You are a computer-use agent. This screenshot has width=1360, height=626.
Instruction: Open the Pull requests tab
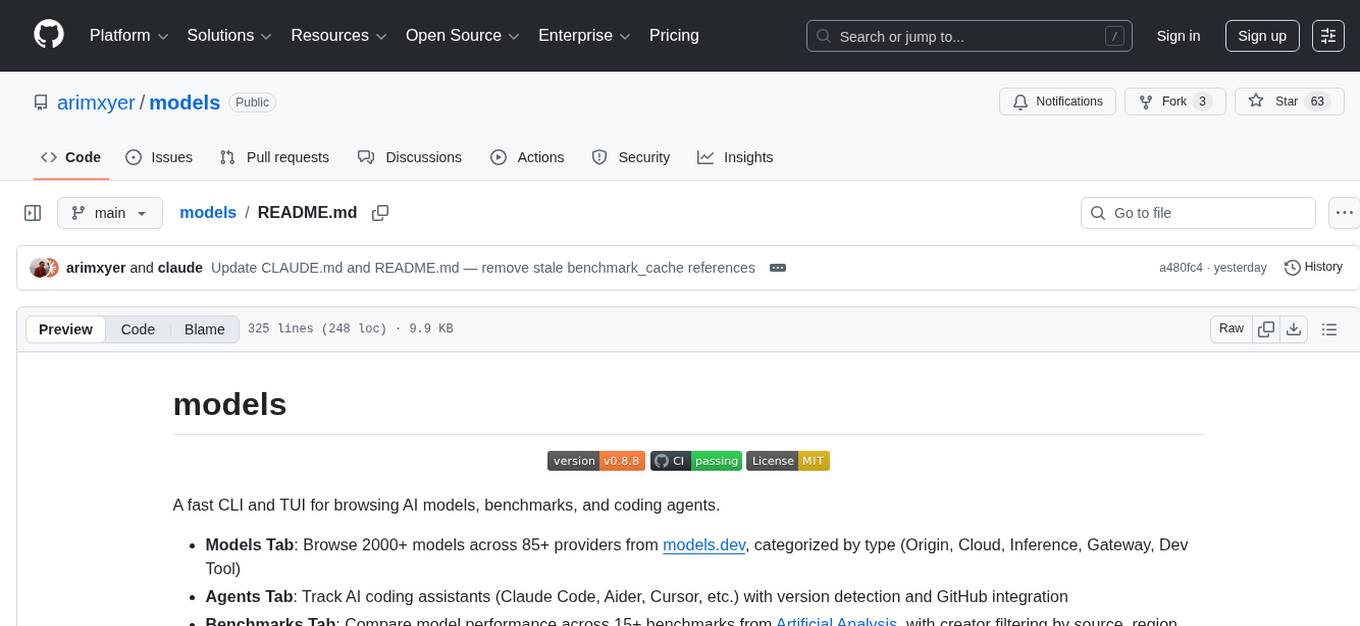coord(274,157)
